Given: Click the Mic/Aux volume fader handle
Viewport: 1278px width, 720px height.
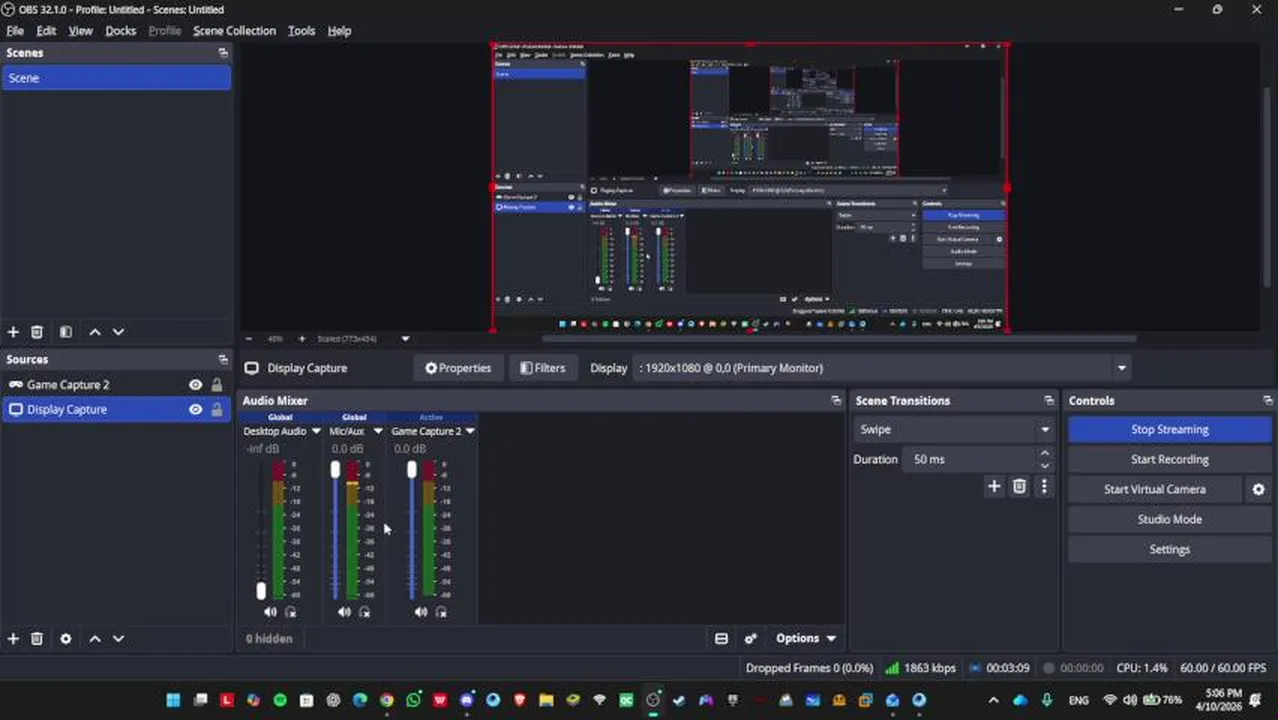Looking at the screenshot, I should [335, 470].
